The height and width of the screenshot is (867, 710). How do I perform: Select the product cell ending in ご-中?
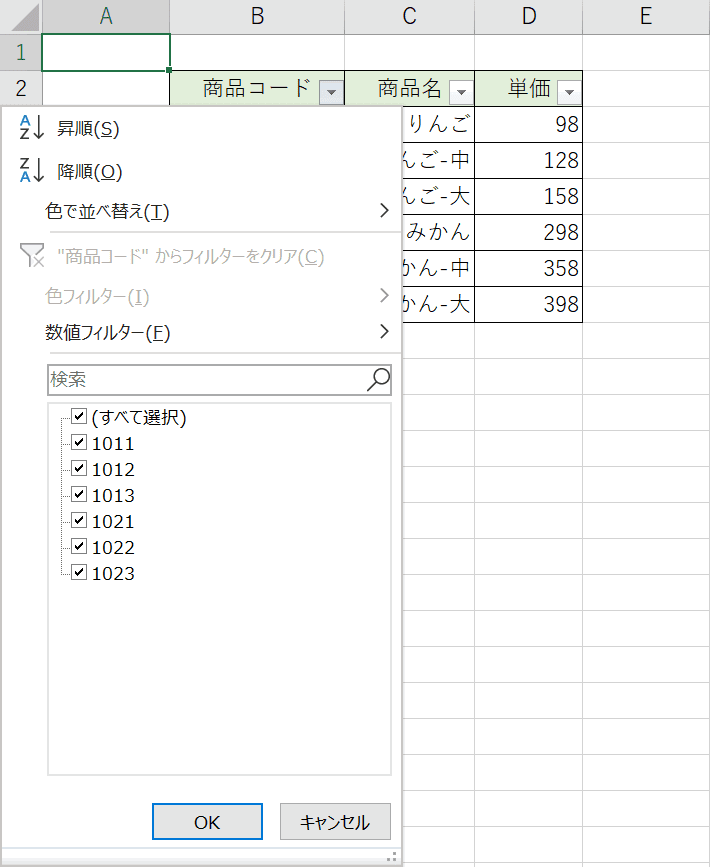pos(438,160)
